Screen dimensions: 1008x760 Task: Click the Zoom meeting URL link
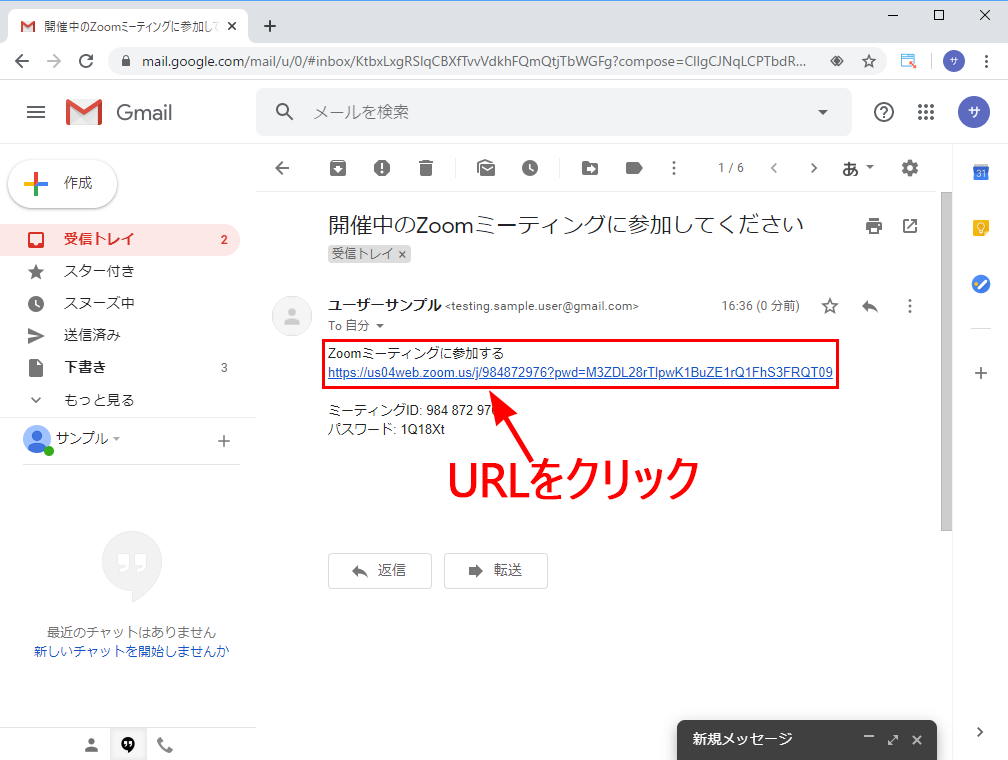point(580,373)
